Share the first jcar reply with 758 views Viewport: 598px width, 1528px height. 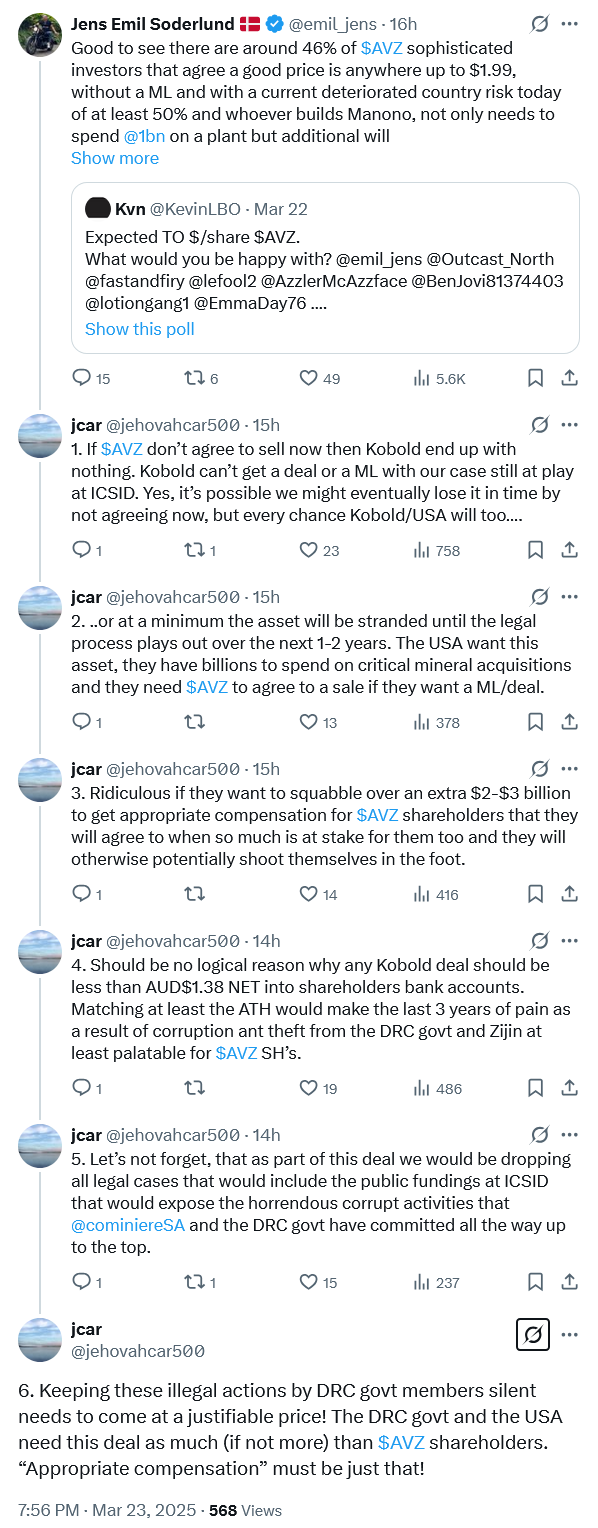click(569, 550)
